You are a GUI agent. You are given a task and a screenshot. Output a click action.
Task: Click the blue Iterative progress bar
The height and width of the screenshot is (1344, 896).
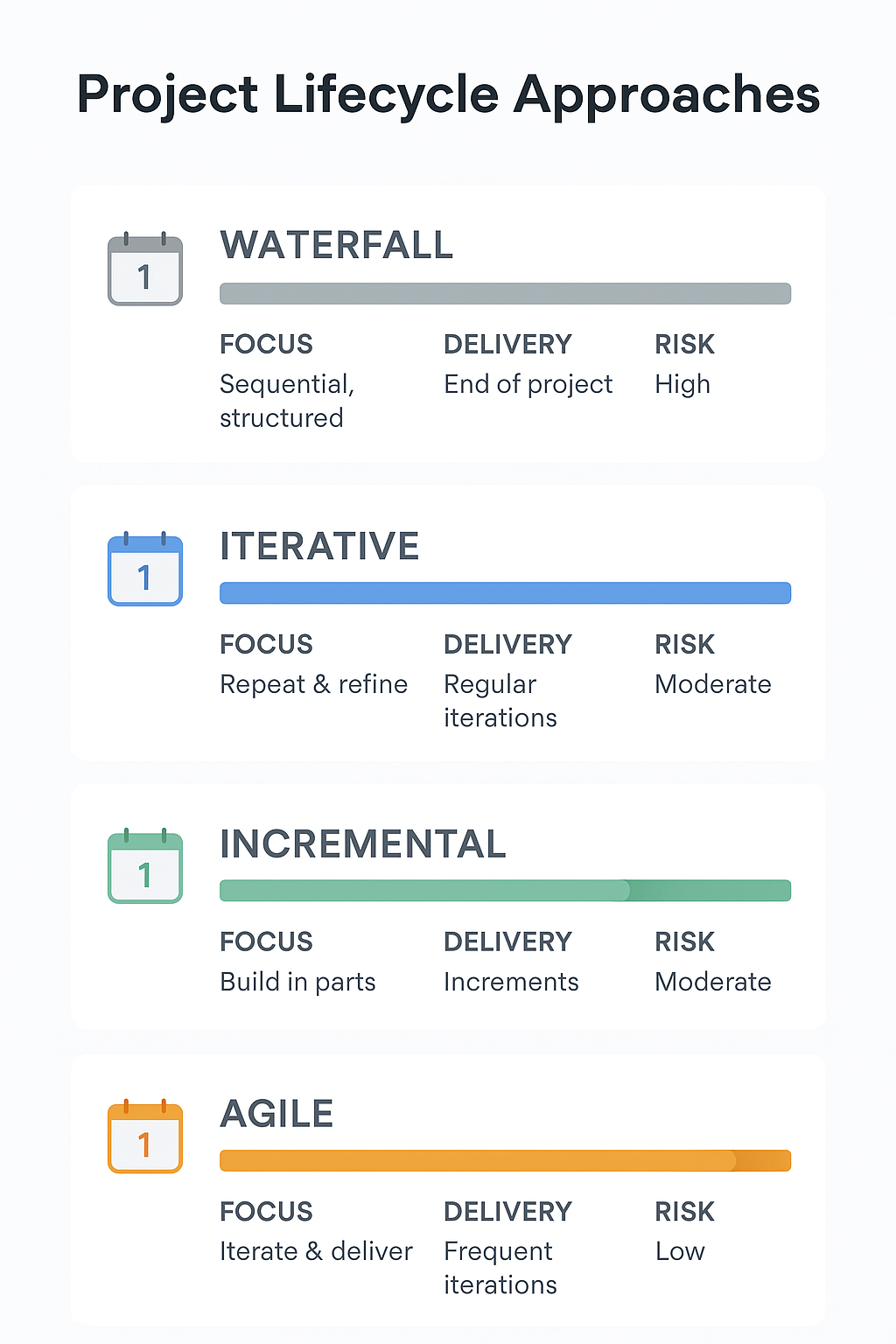(x=505, y=593)
